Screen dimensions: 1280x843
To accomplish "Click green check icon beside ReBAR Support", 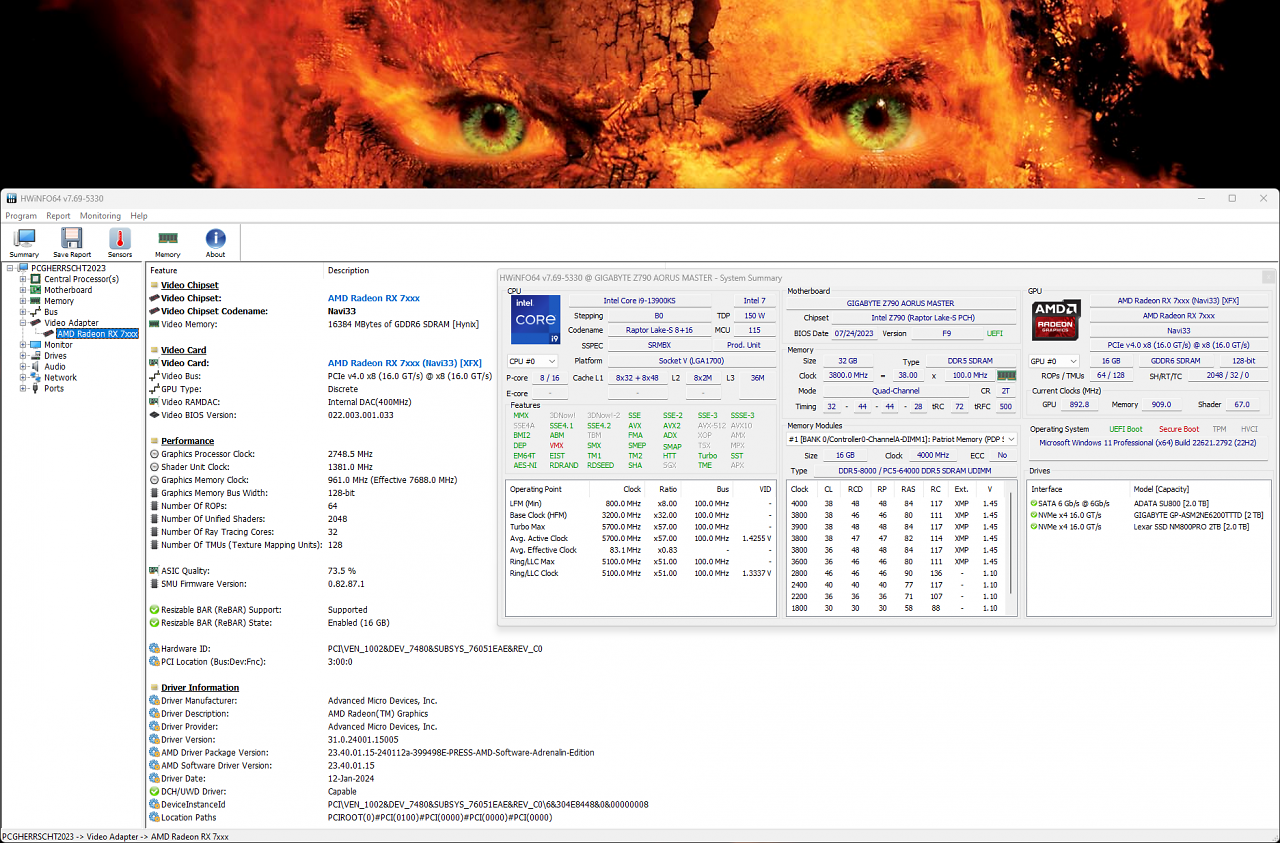I will [154, 610].
